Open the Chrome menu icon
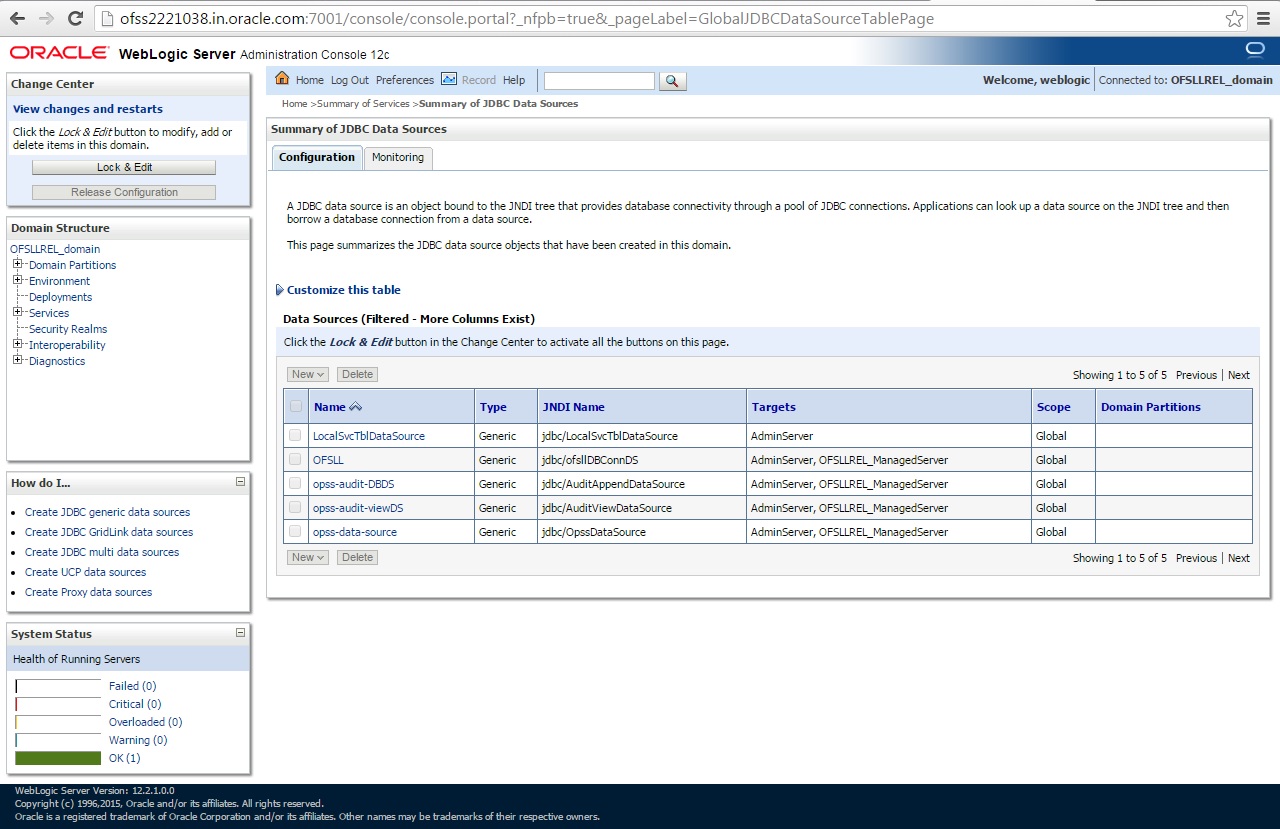The image size is (1280, 829). click(1264, 19)
